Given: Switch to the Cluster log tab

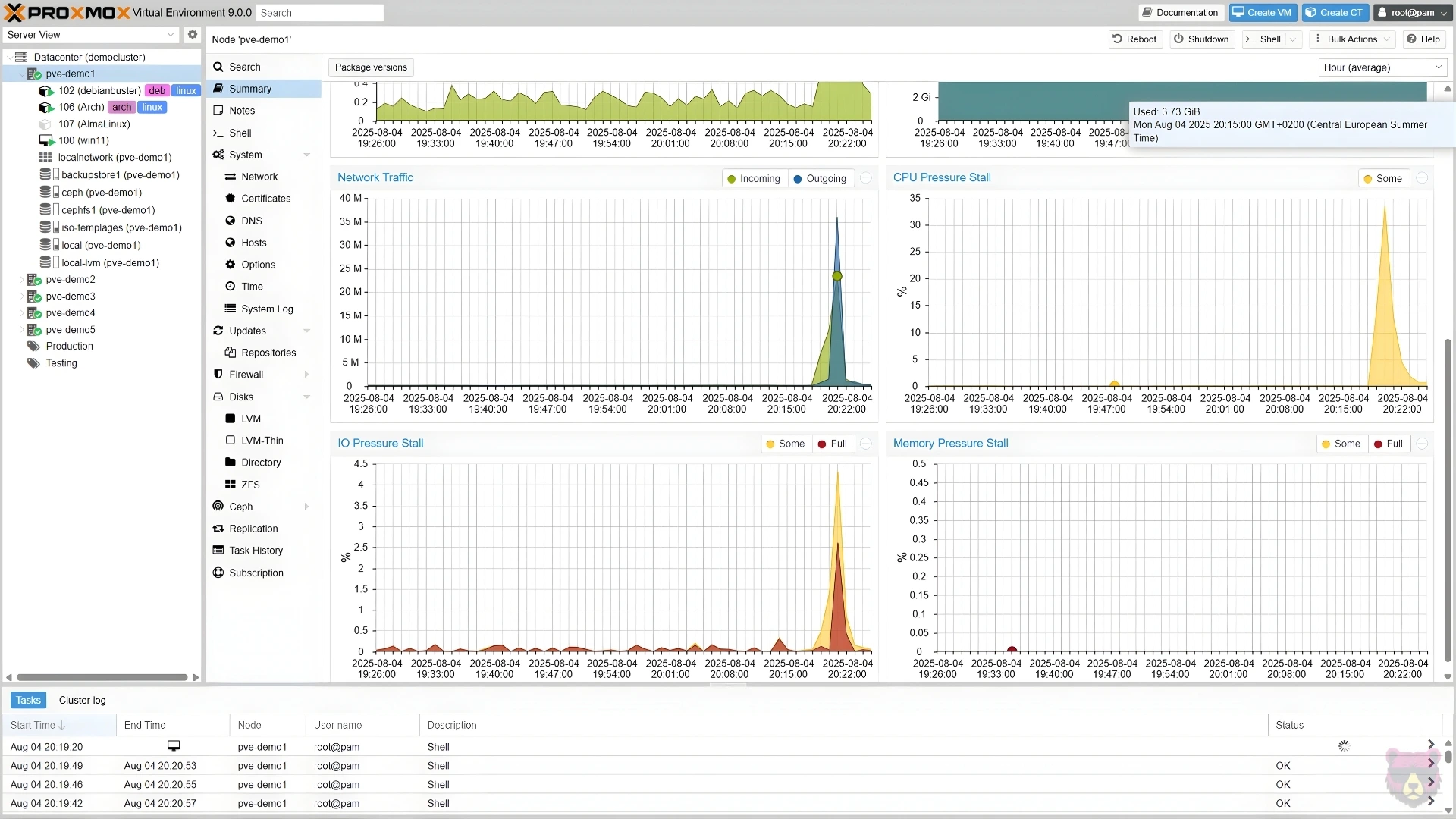Looking at the screenshot, I should (x=82, y=700).
